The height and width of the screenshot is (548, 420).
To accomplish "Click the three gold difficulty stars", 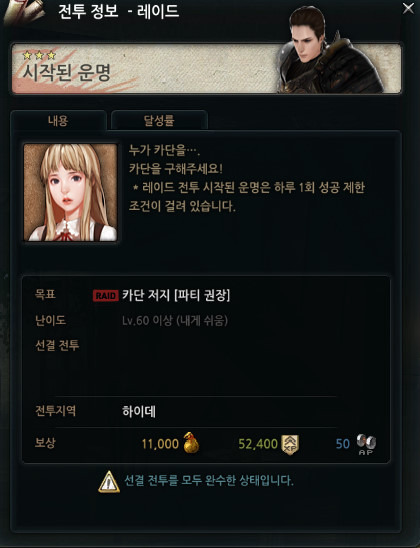I will coord(39,55).
